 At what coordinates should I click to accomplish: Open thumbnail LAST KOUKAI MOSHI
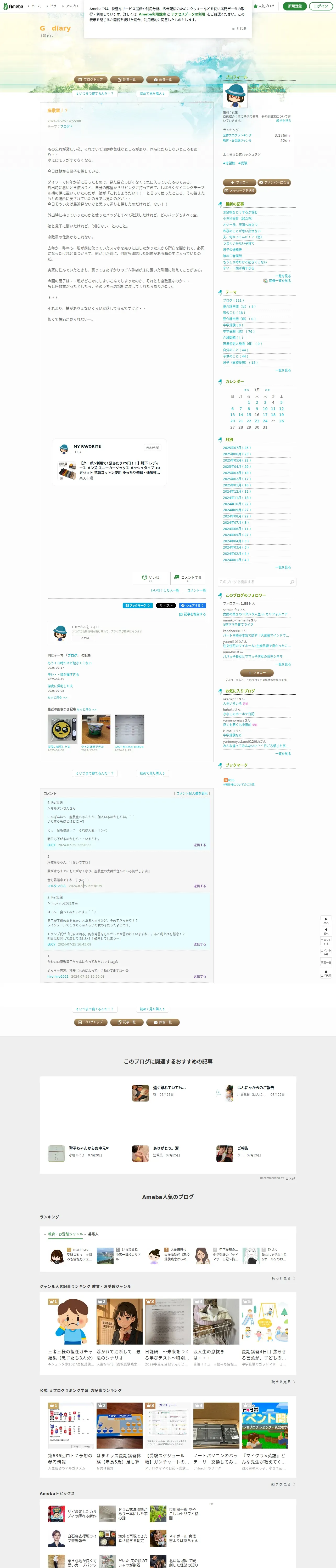click(x=129, y=729)
